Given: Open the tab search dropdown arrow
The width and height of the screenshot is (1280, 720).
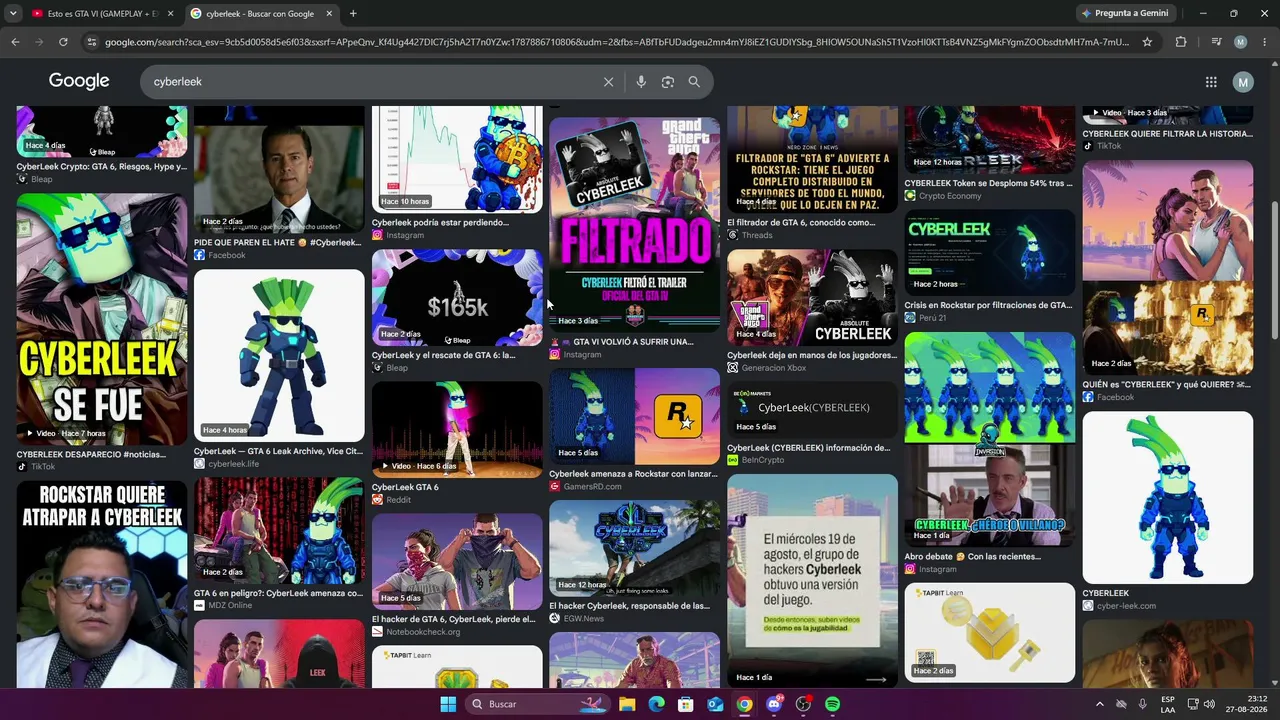Looking at the screenshot, I should (13, 14).
